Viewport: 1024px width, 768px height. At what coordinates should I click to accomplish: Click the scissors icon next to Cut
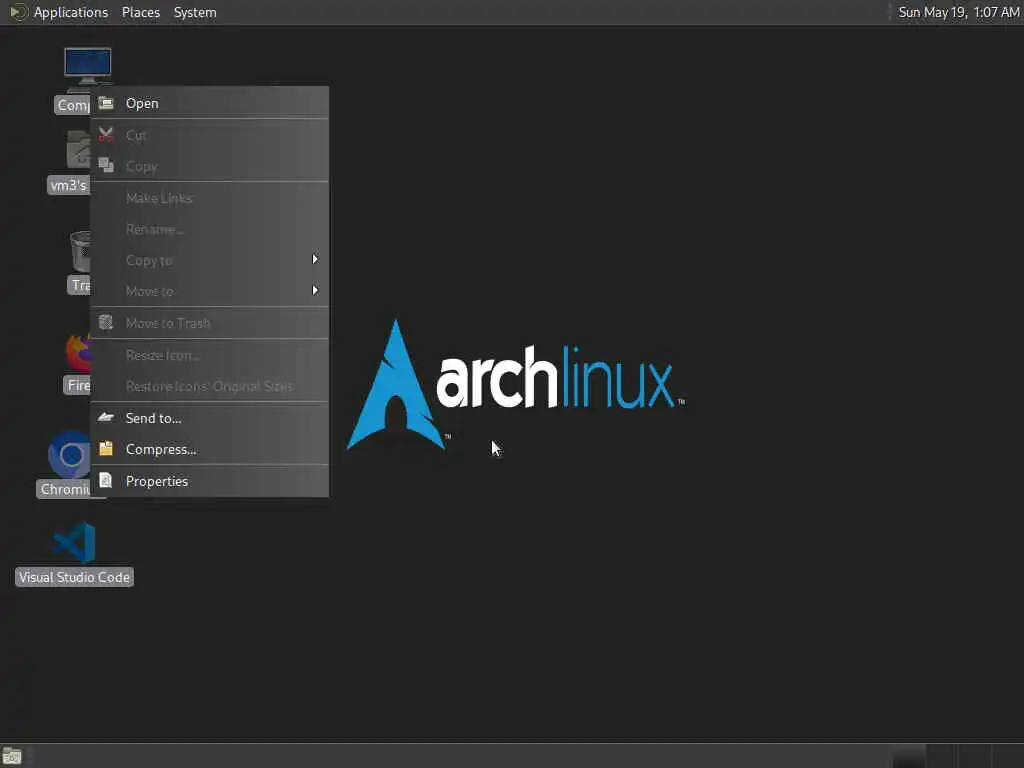106,135
